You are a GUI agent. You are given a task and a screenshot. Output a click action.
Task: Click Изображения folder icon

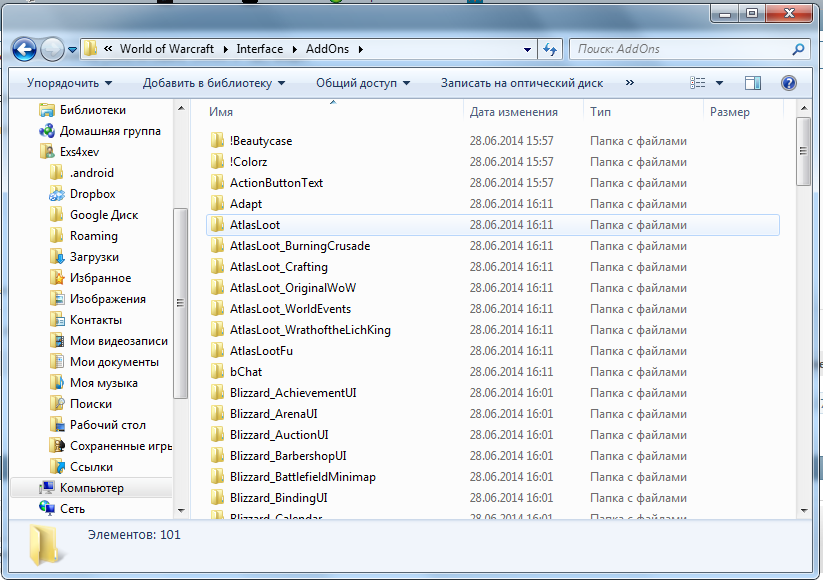57,299
